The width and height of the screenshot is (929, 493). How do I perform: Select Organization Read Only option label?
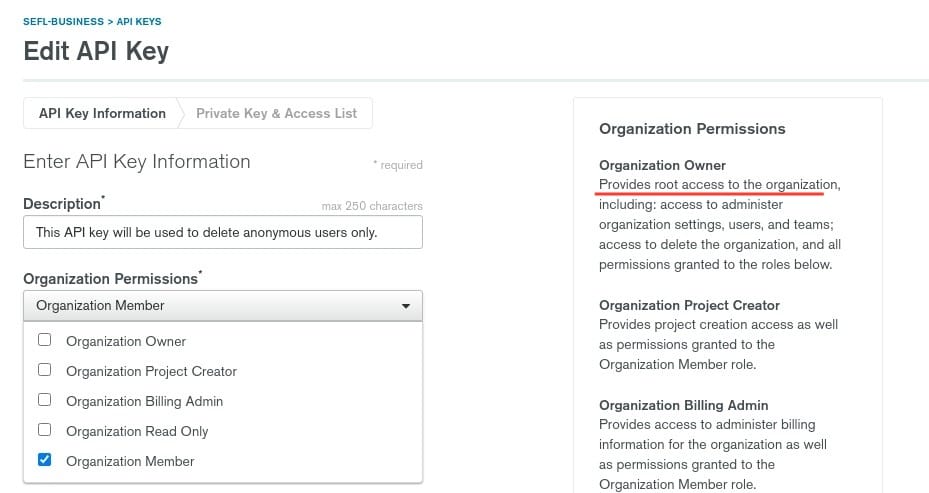coord(137,431)
